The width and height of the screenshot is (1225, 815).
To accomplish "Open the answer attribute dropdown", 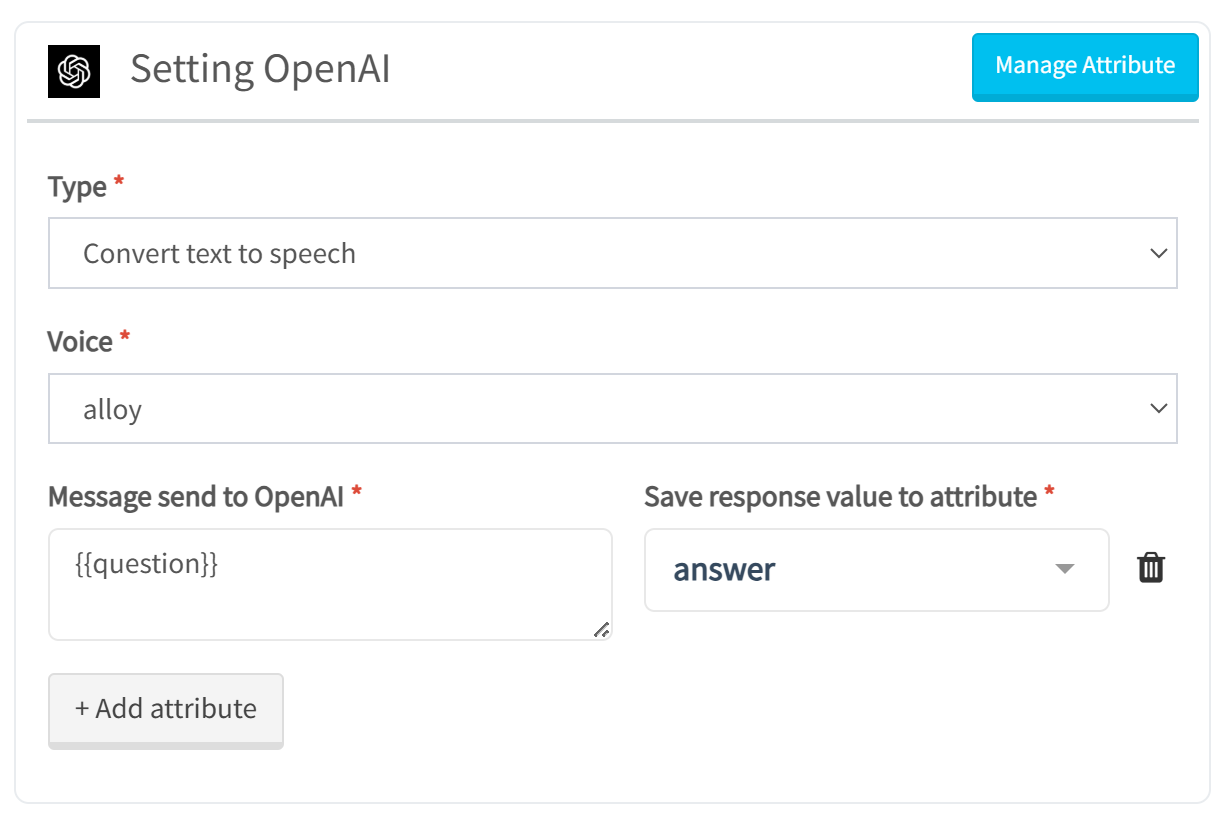I will 876,570.
